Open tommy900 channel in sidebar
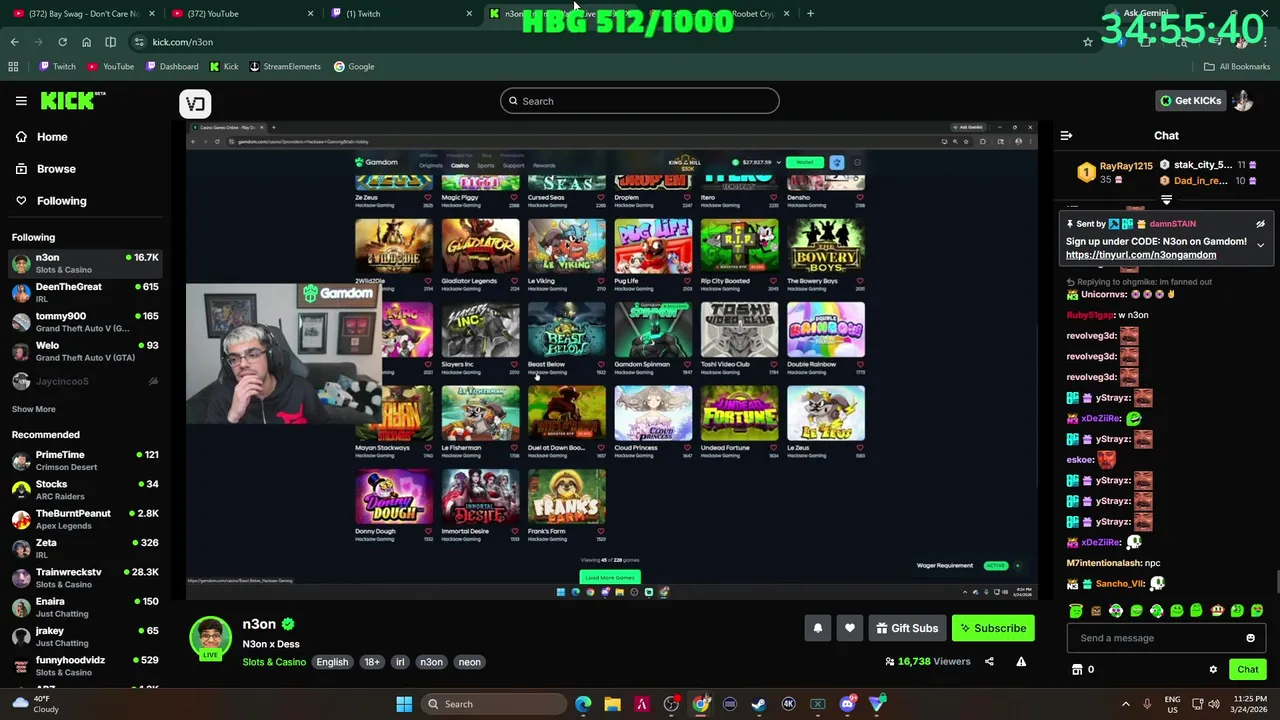This screenshot has width=1280, height=720. click(85, 321)
